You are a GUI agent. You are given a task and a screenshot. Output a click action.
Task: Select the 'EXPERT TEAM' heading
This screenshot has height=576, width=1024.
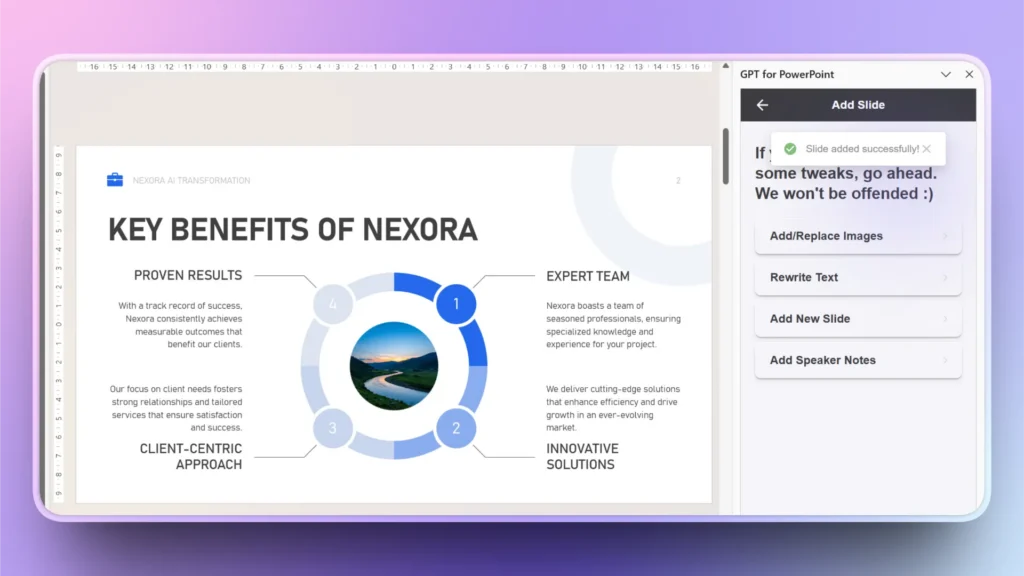(x=588, y=276)
